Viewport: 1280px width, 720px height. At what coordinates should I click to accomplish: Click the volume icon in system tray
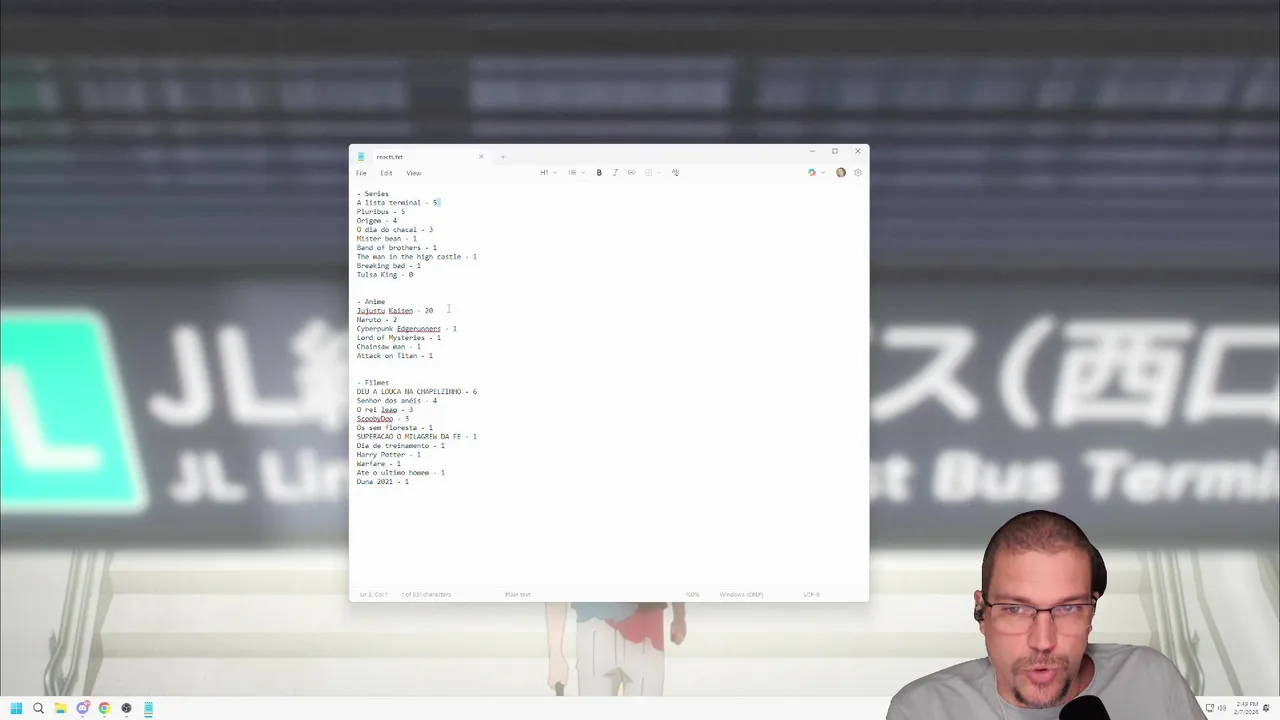tap(1221, 708)
